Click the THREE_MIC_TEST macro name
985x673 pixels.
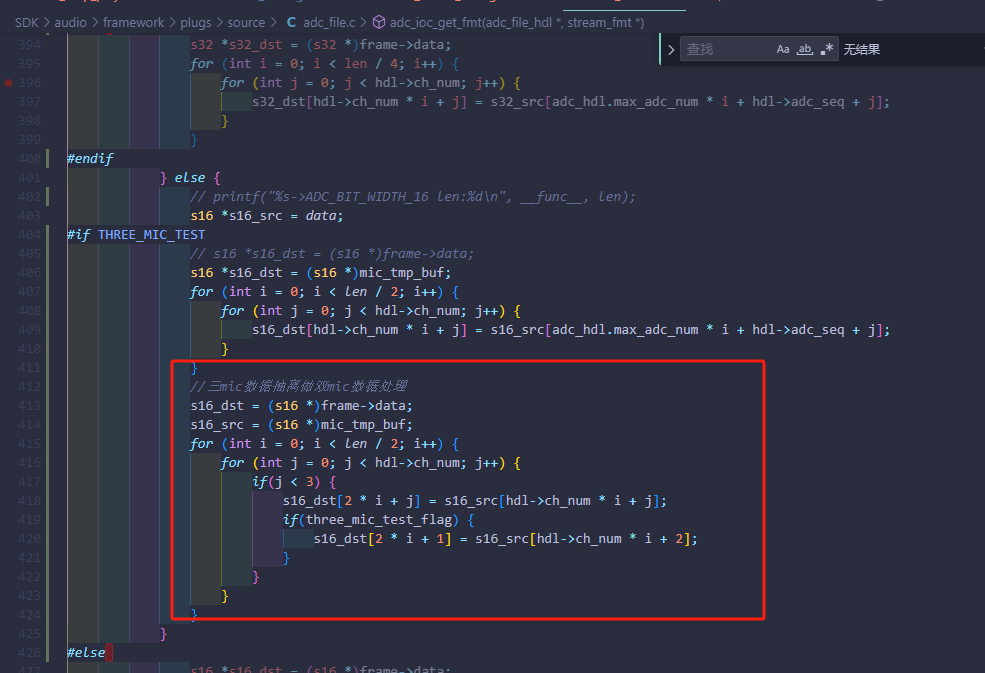(151, 234)
